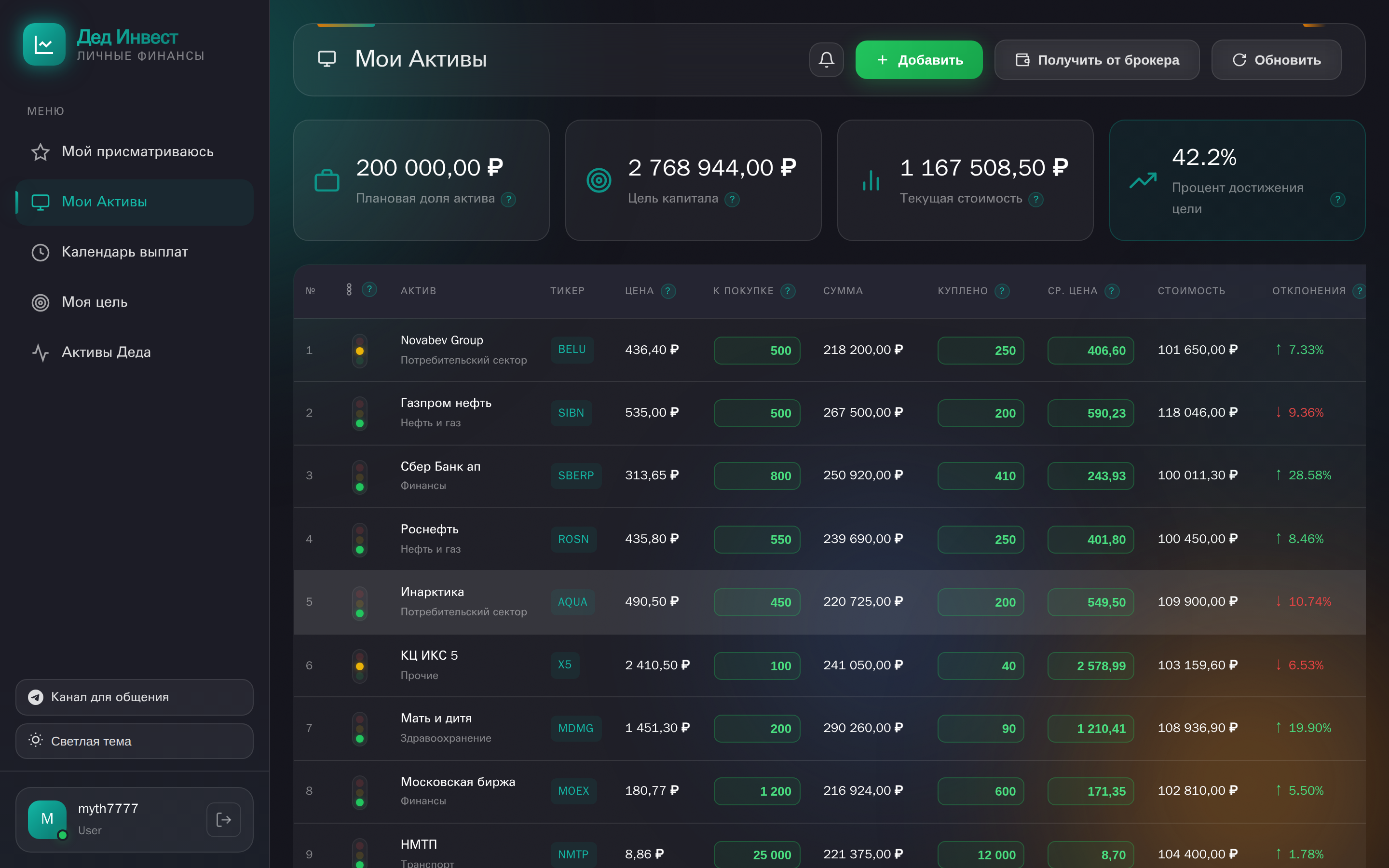This screenshot has width=1389, height=868.
Task: Click the Дед Инвест logo icon
Action: pyautogui.click(x=44, y=44)
